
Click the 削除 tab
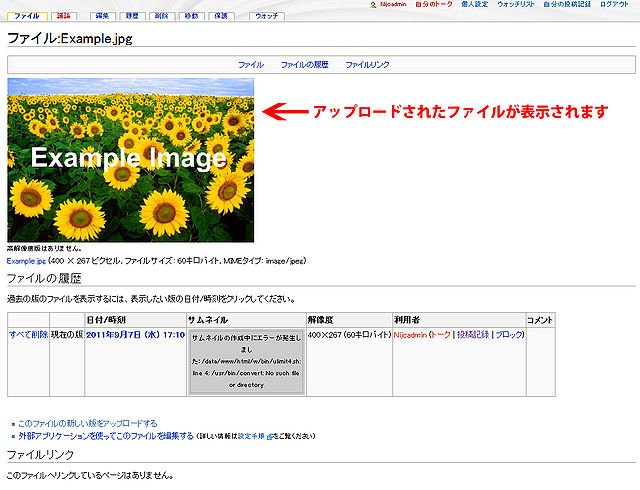click(x=163, y=17)
